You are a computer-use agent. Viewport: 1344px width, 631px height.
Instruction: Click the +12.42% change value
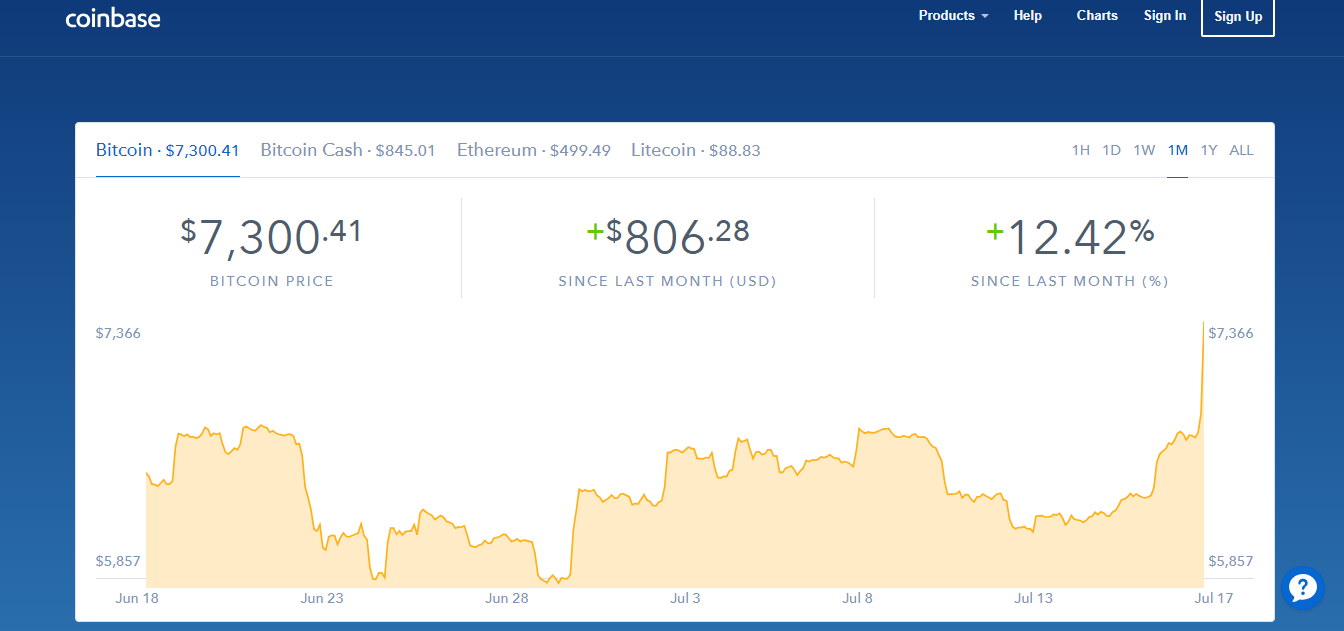point(1070,238)
